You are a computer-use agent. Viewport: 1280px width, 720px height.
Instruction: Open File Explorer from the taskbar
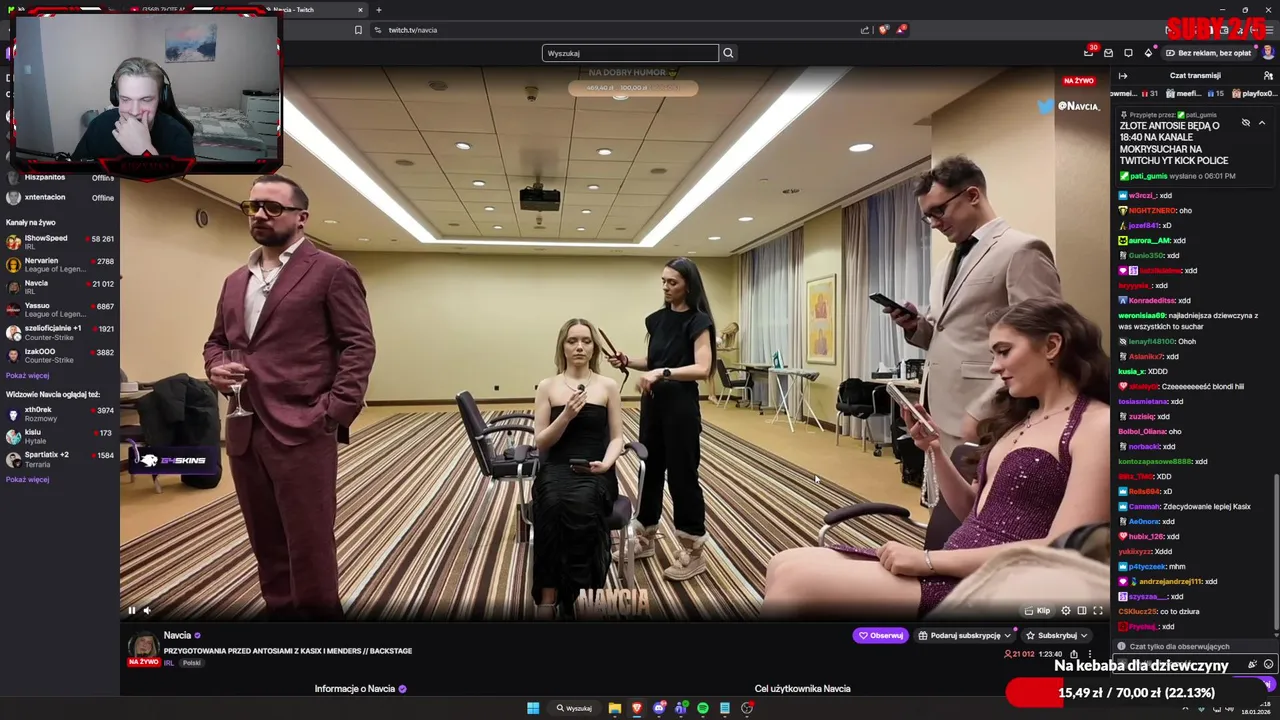click(x=615, y=708)
